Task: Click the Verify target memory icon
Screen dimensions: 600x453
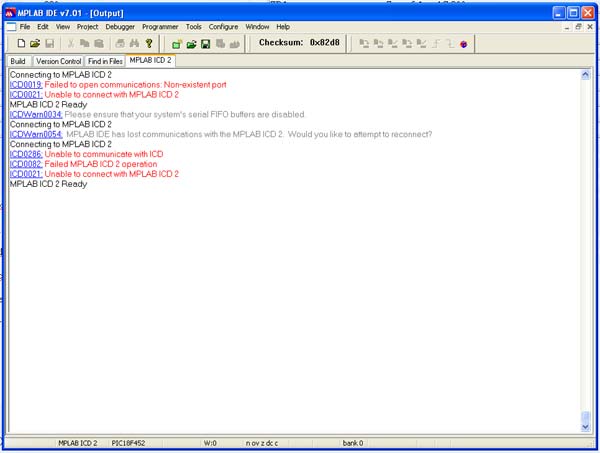Action: [x=393, y=44]
